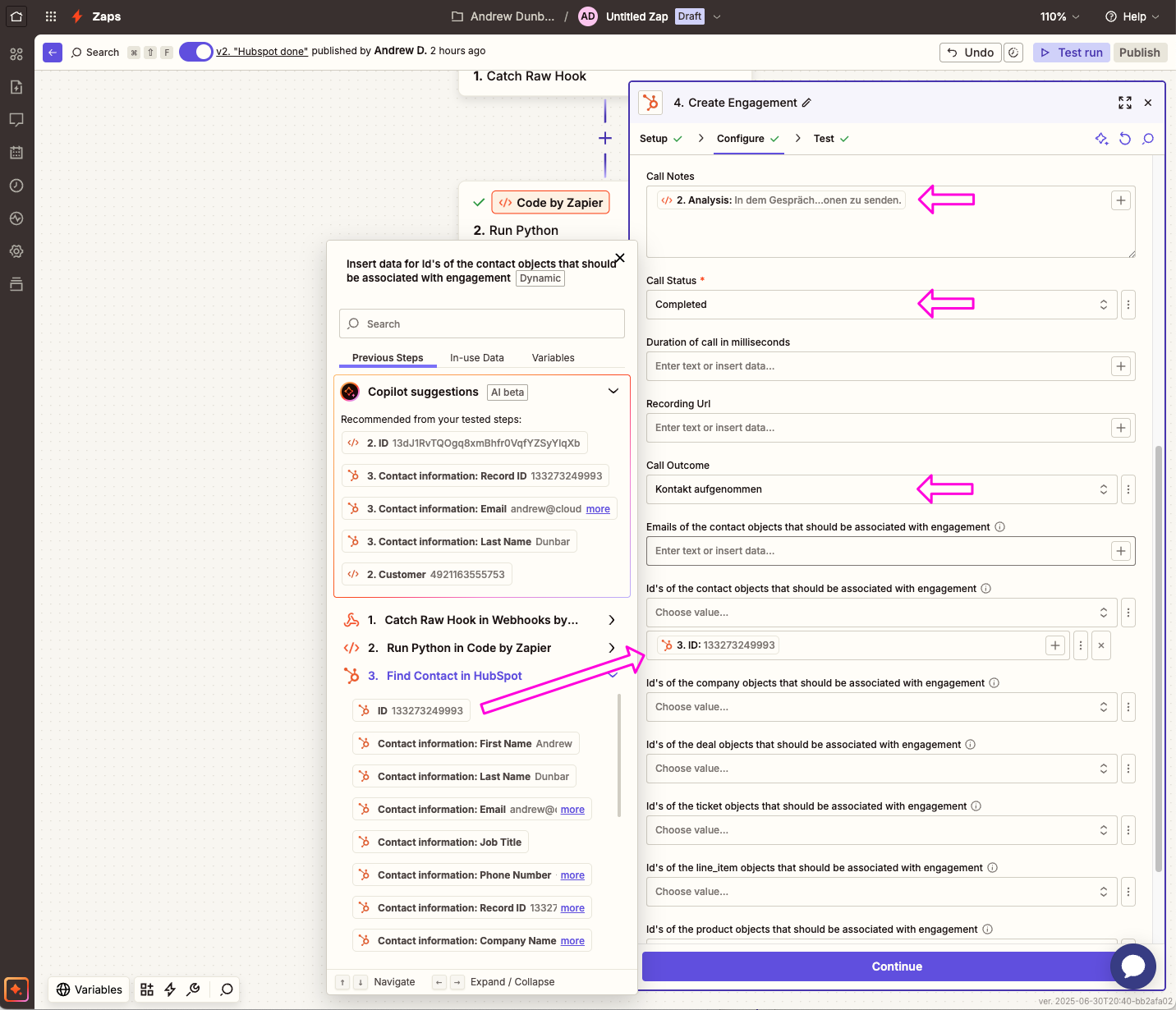
Task: Click the canvas search magnifier icon at bottom
Action: tap(227, 989)
